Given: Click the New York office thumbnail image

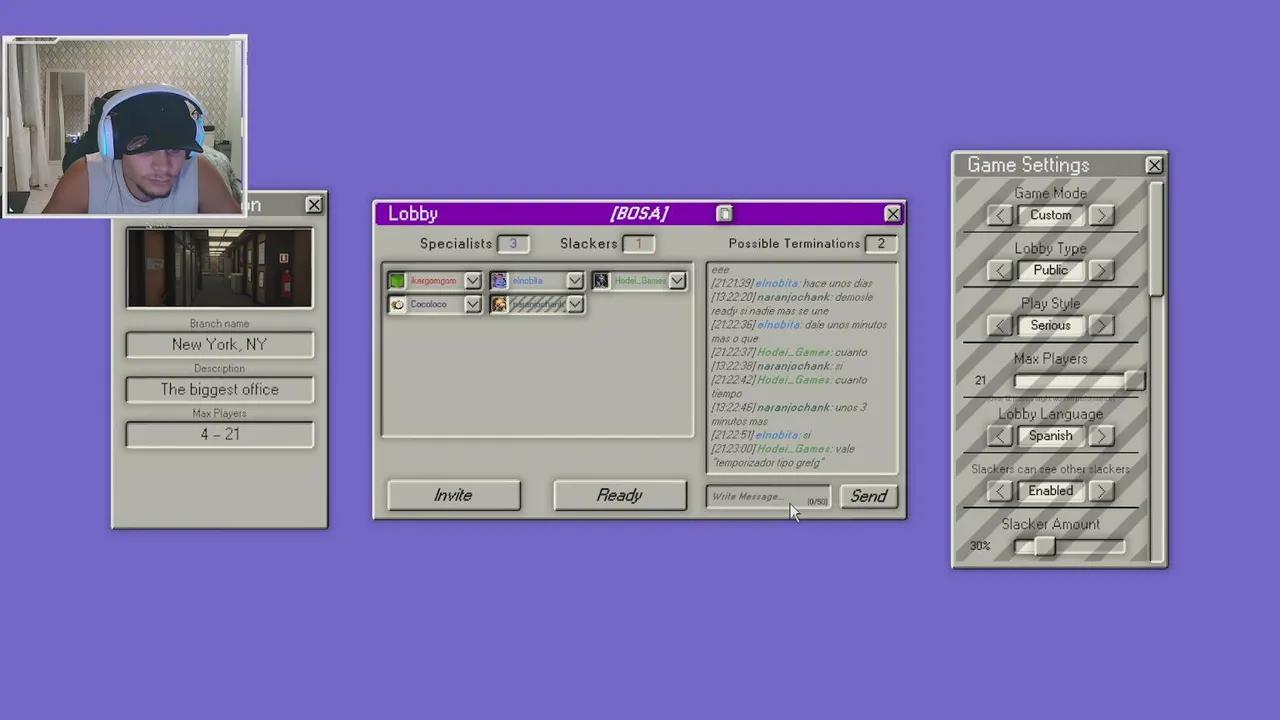Looking at the screenshot, I should click(x=220, y=268).
